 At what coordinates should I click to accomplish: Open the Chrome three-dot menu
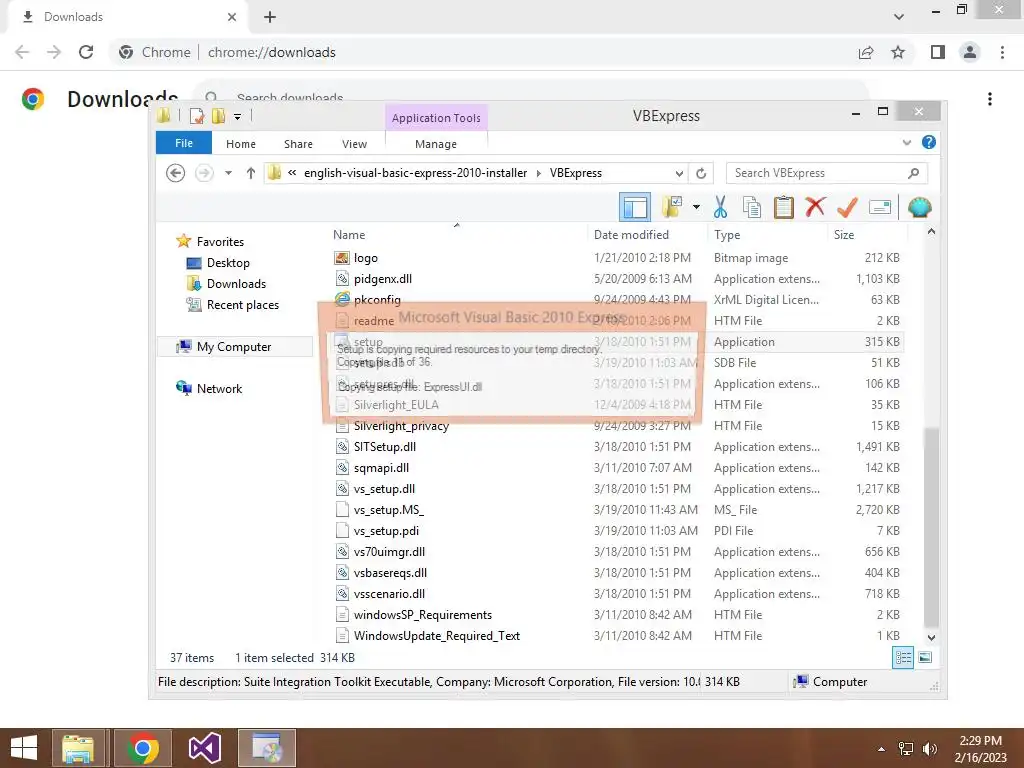[1002, 52]
